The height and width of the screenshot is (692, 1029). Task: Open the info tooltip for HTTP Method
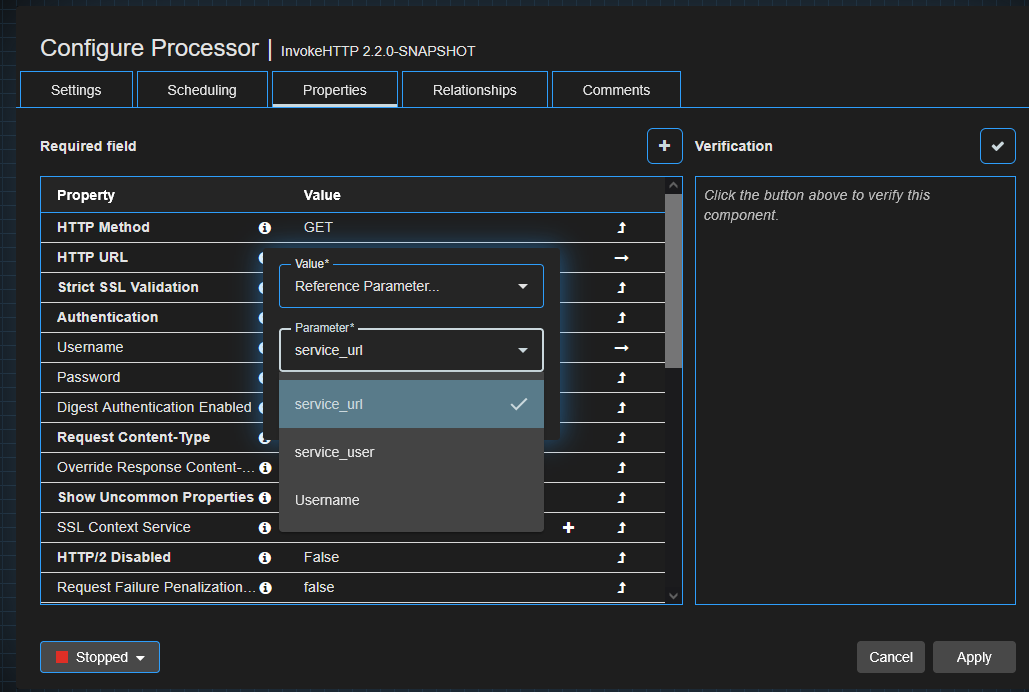264,227
